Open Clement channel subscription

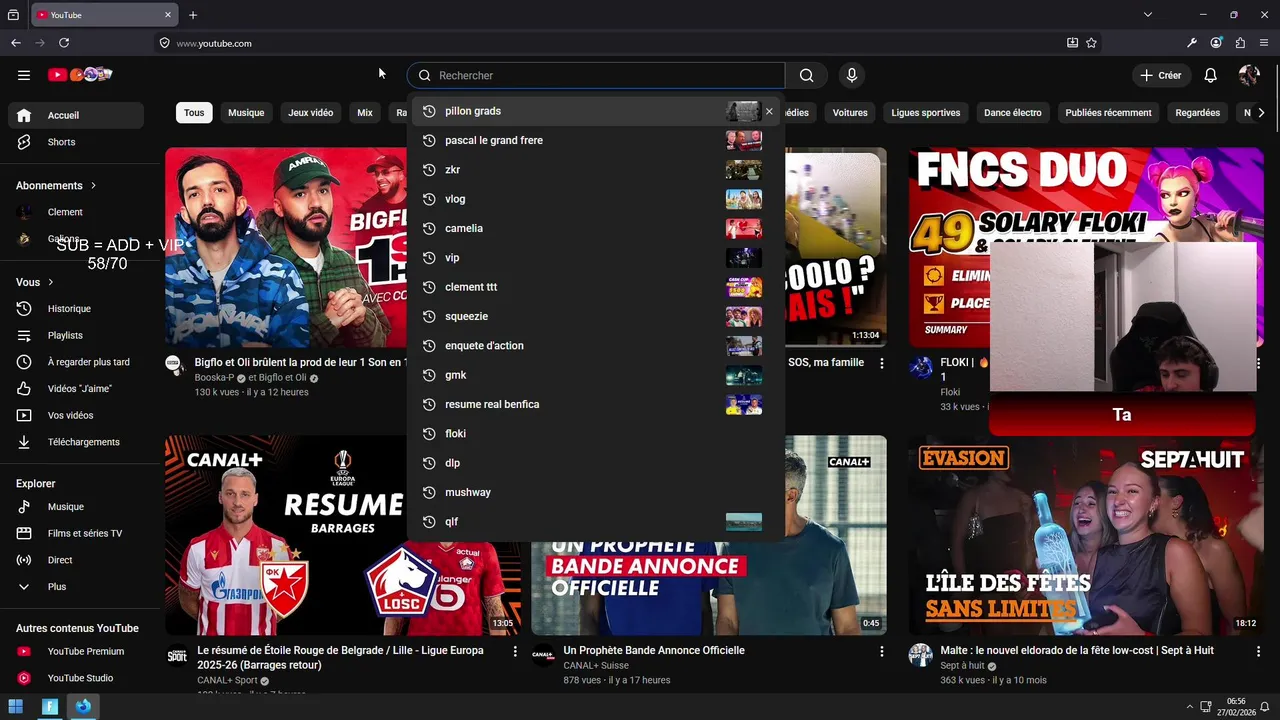click(x=76, y=212)
